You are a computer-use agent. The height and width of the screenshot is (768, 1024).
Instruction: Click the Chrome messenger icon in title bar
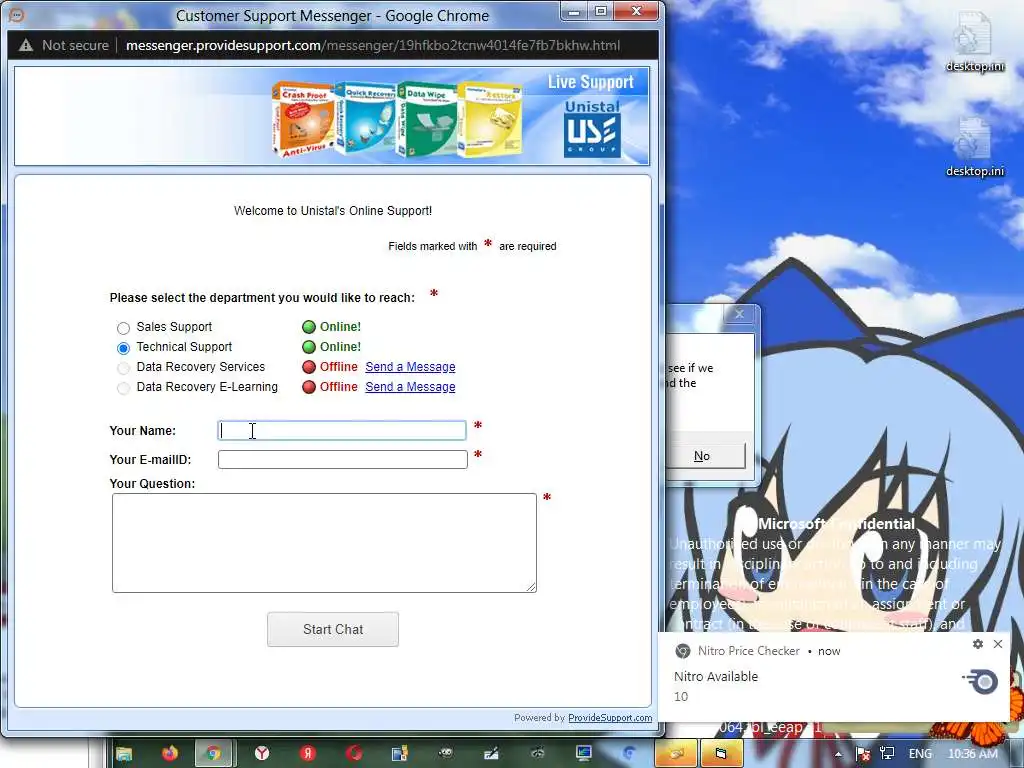pyautogui.click(x=18, y=14)
